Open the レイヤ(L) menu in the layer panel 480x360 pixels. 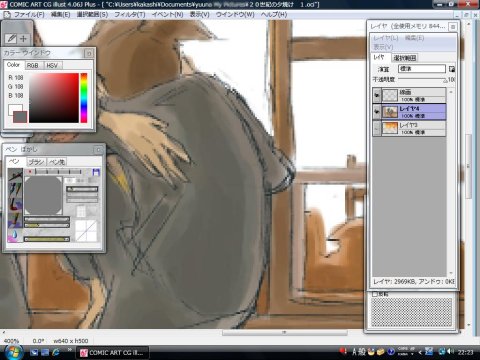pyautogui.click(x=386, y=38)
